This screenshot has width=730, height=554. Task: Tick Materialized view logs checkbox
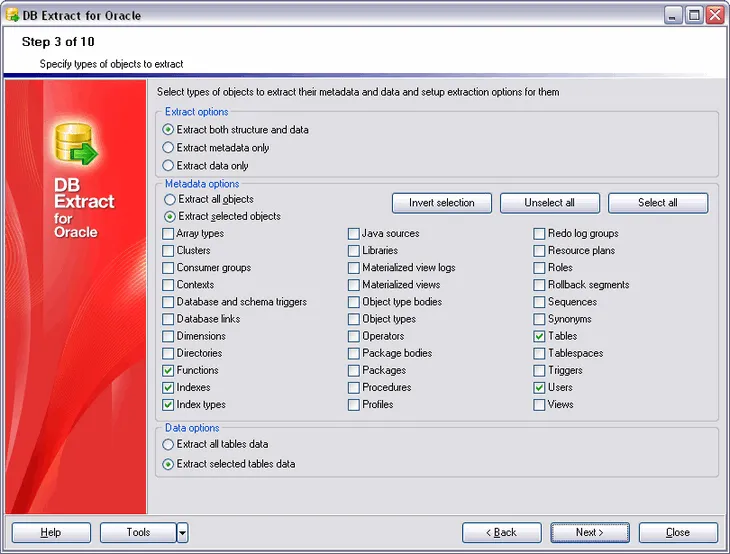point(354,268)
